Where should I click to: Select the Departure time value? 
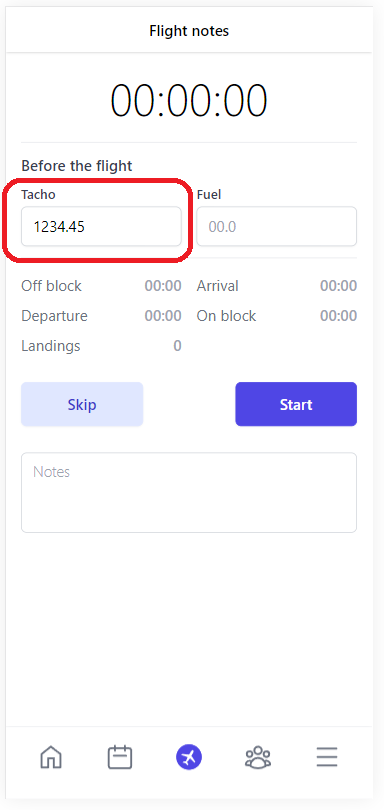click(163, 316)
